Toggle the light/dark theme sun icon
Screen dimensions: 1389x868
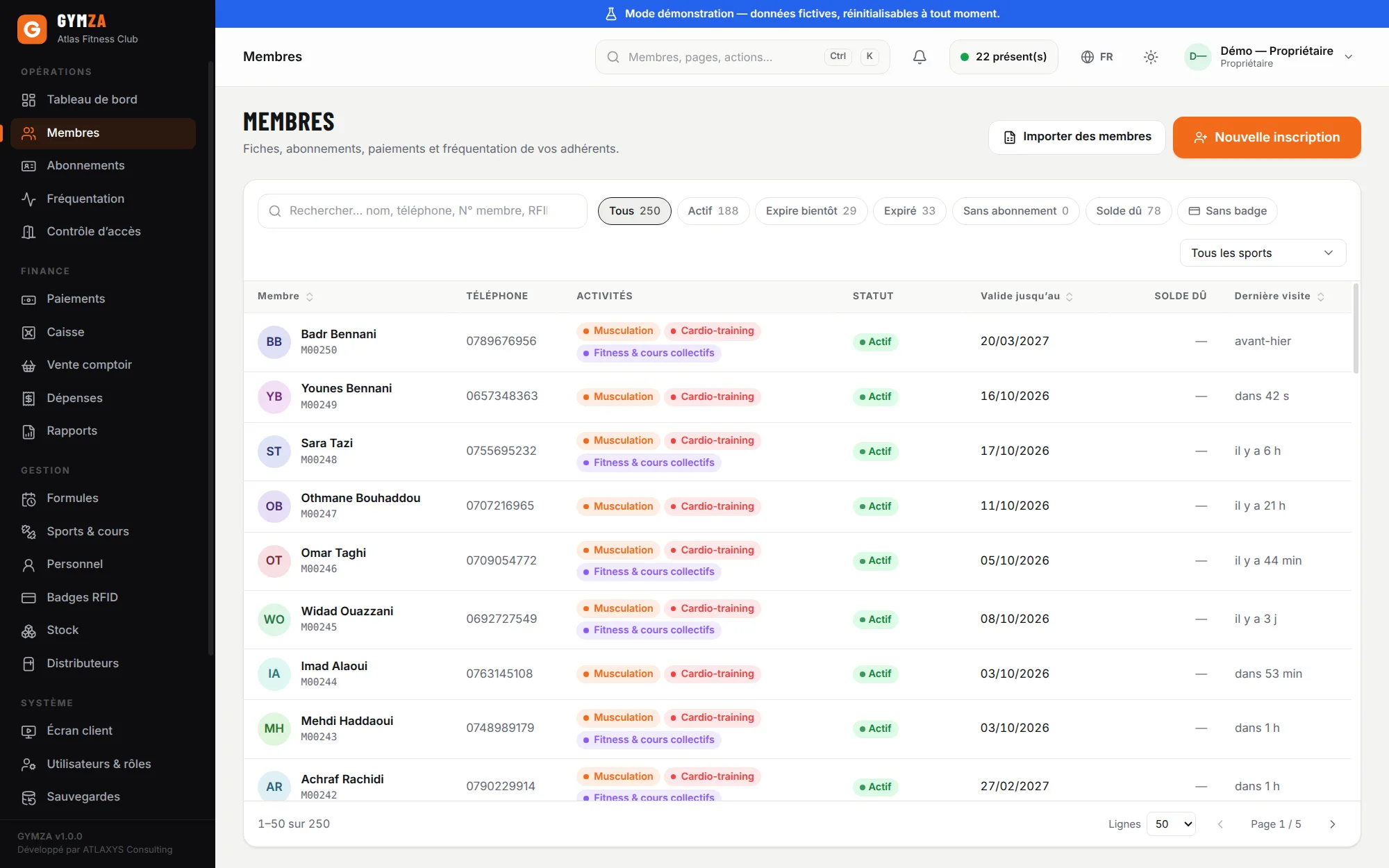tap(1151, 57)
